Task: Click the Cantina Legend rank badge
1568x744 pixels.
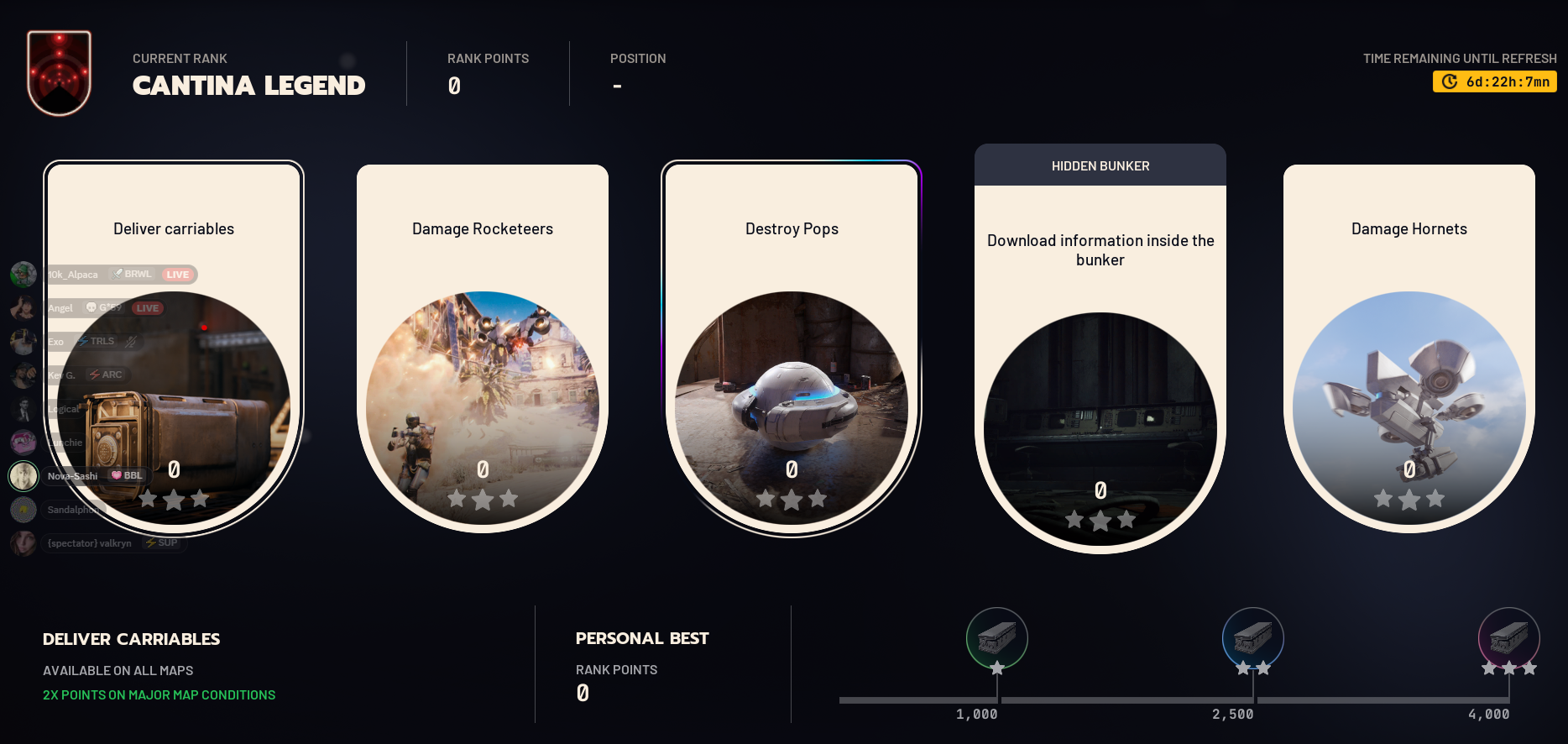Action: [x=59, y=73]
